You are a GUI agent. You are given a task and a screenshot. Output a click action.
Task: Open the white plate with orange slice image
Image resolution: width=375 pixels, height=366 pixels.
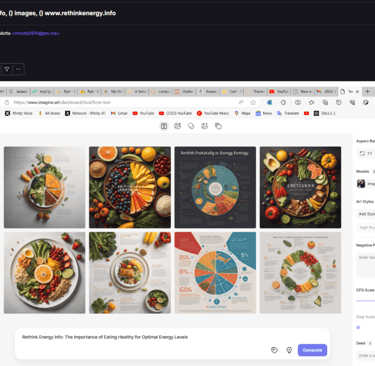[x=44, y=273]
